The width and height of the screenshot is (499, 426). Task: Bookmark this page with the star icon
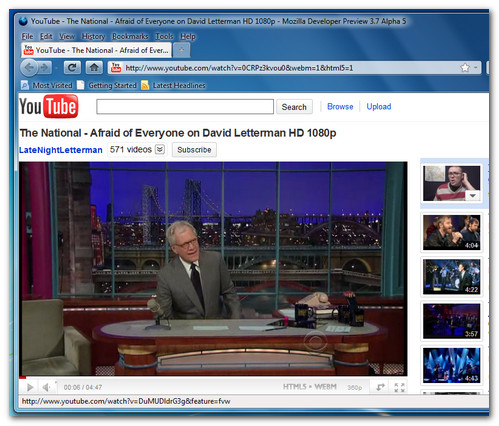pyautogui.click(x=465, y=68)
